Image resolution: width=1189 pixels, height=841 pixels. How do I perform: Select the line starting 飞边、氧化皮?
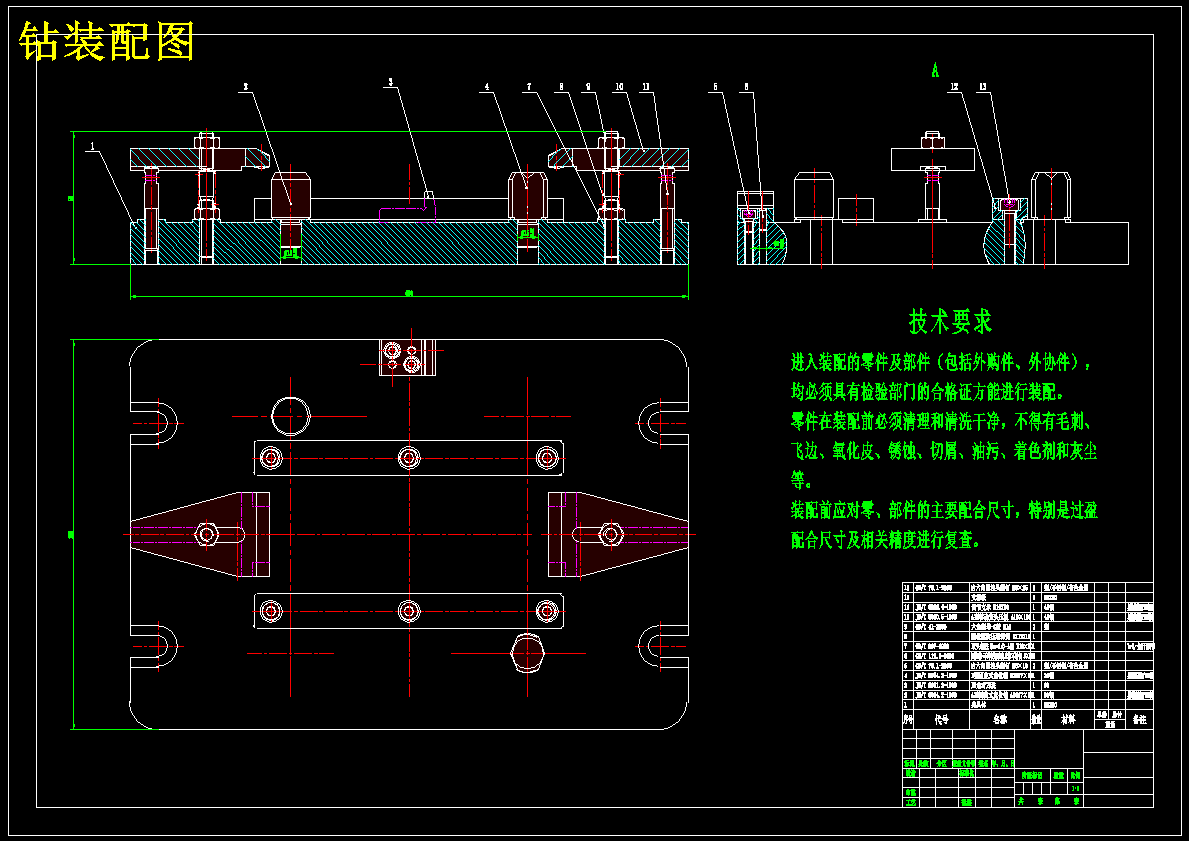click(x=943, y=452)
